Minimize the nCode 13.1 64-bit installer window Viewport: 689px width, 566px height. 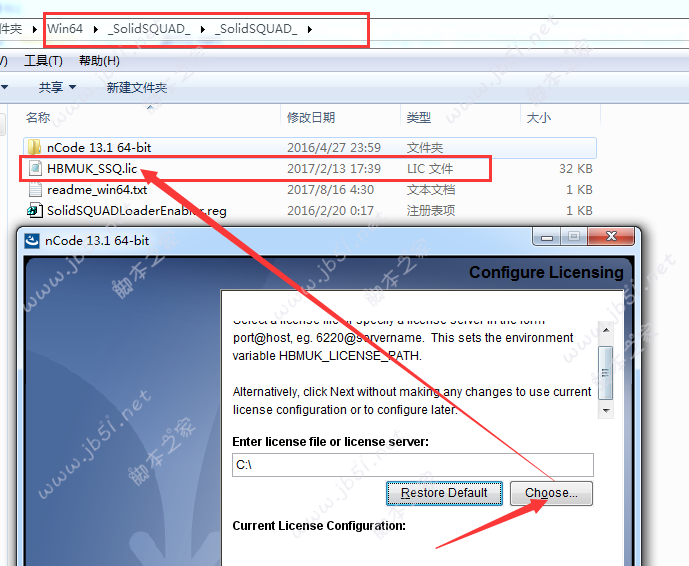547,237
